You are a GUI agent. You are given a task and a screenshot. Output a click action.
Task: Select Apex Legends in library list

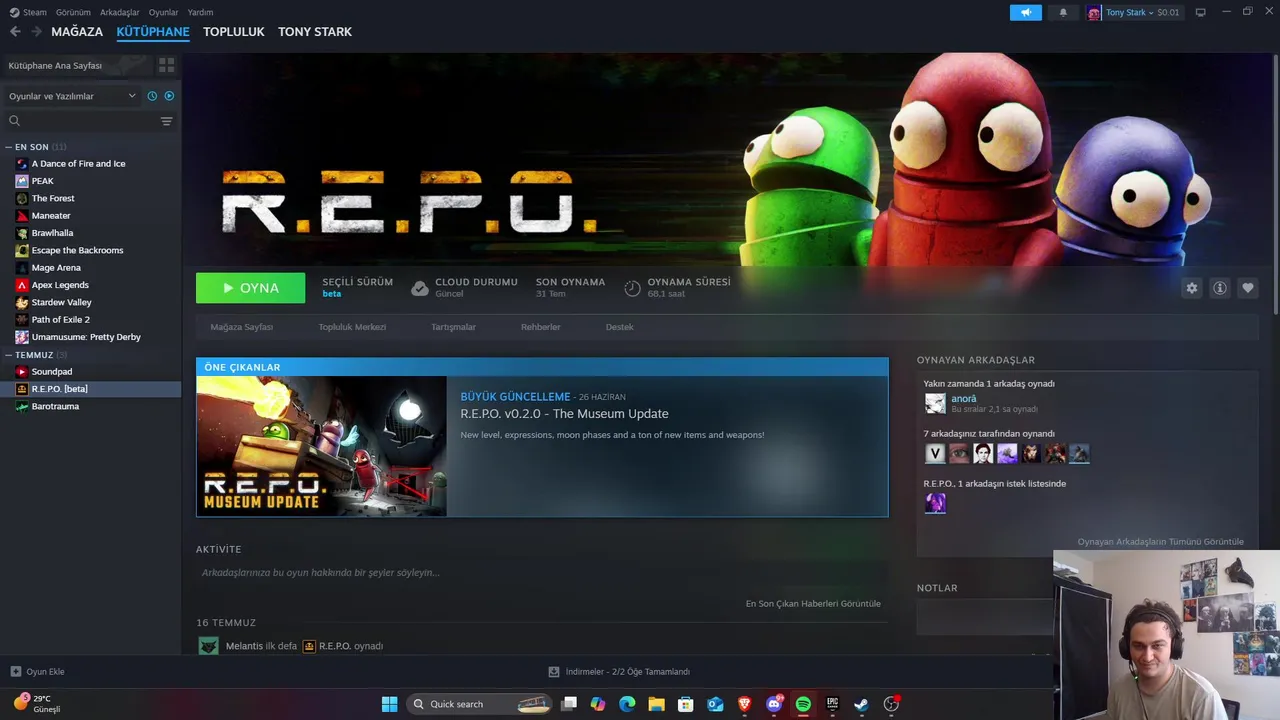tap(60, 285)
